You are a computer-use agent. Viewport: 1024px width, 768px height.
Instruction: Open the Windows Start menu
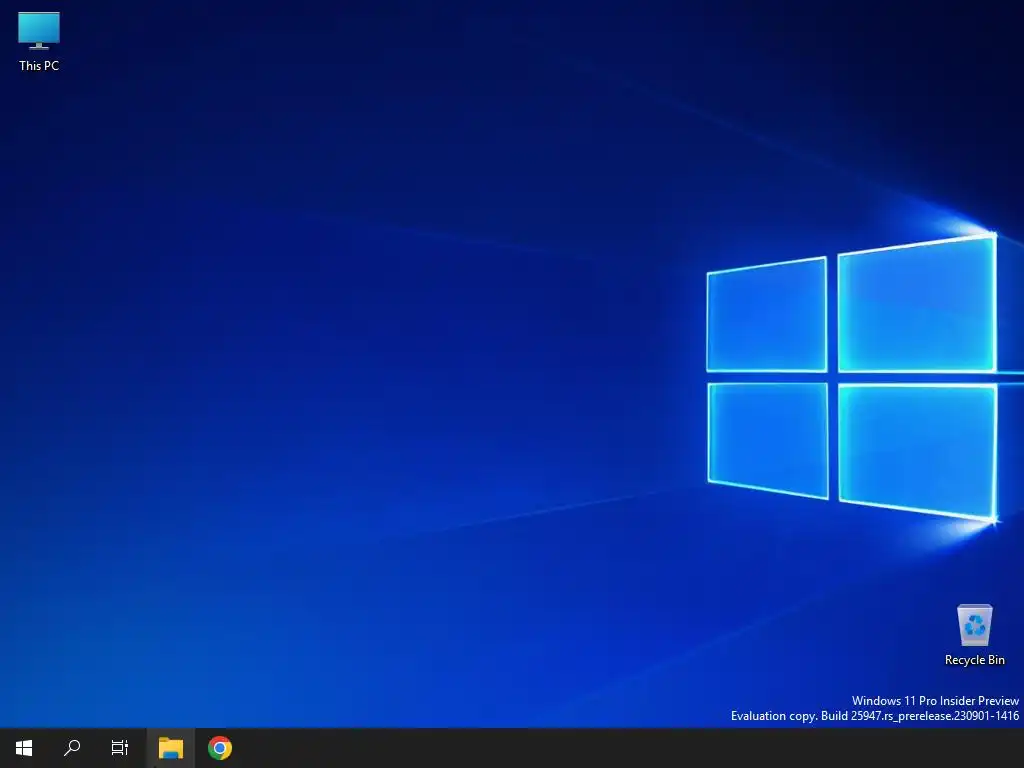point(24,748)
